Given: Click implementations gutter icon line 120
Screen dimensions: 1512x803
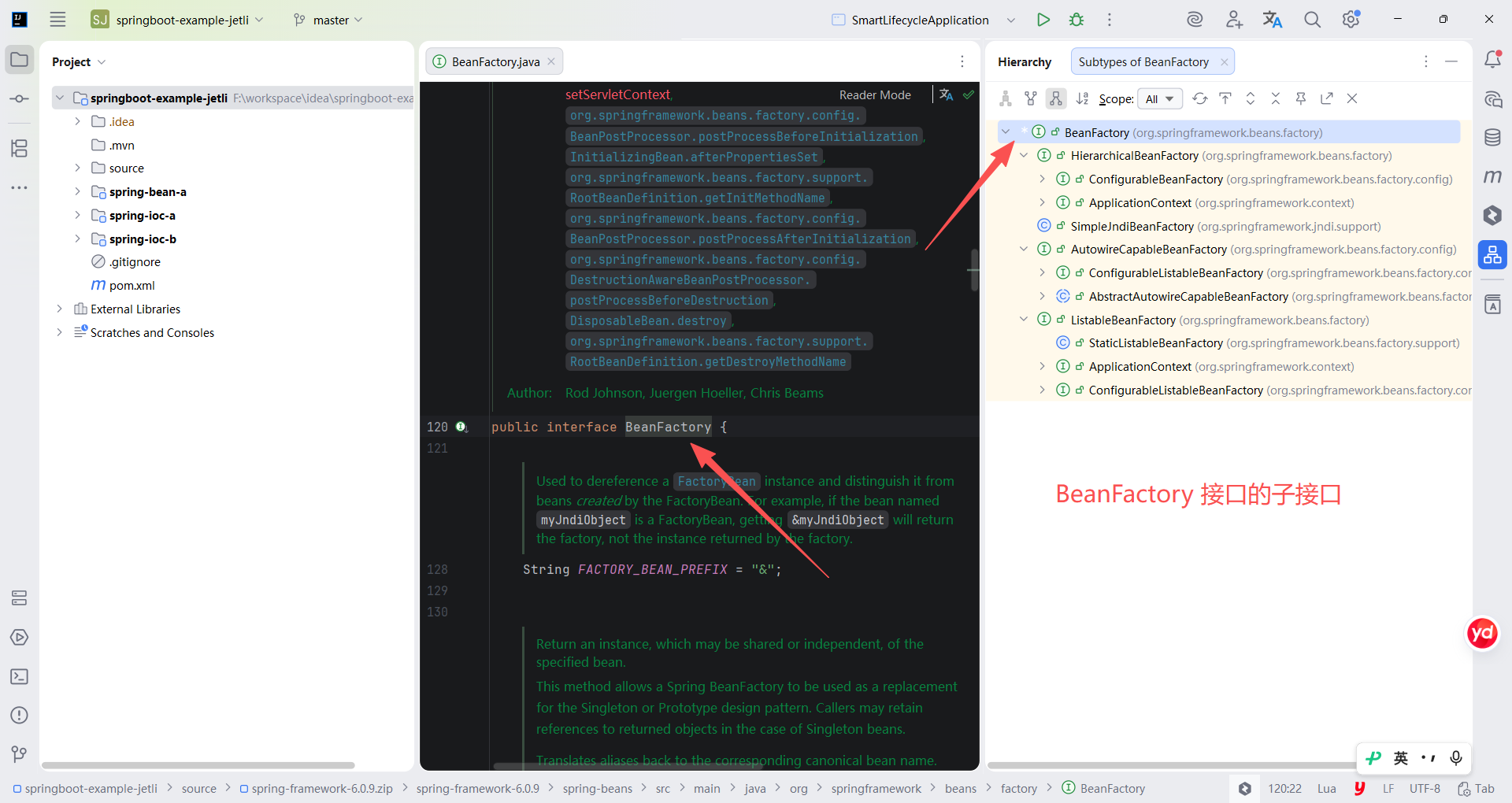Looking at the screenshot, I should 461,427.
